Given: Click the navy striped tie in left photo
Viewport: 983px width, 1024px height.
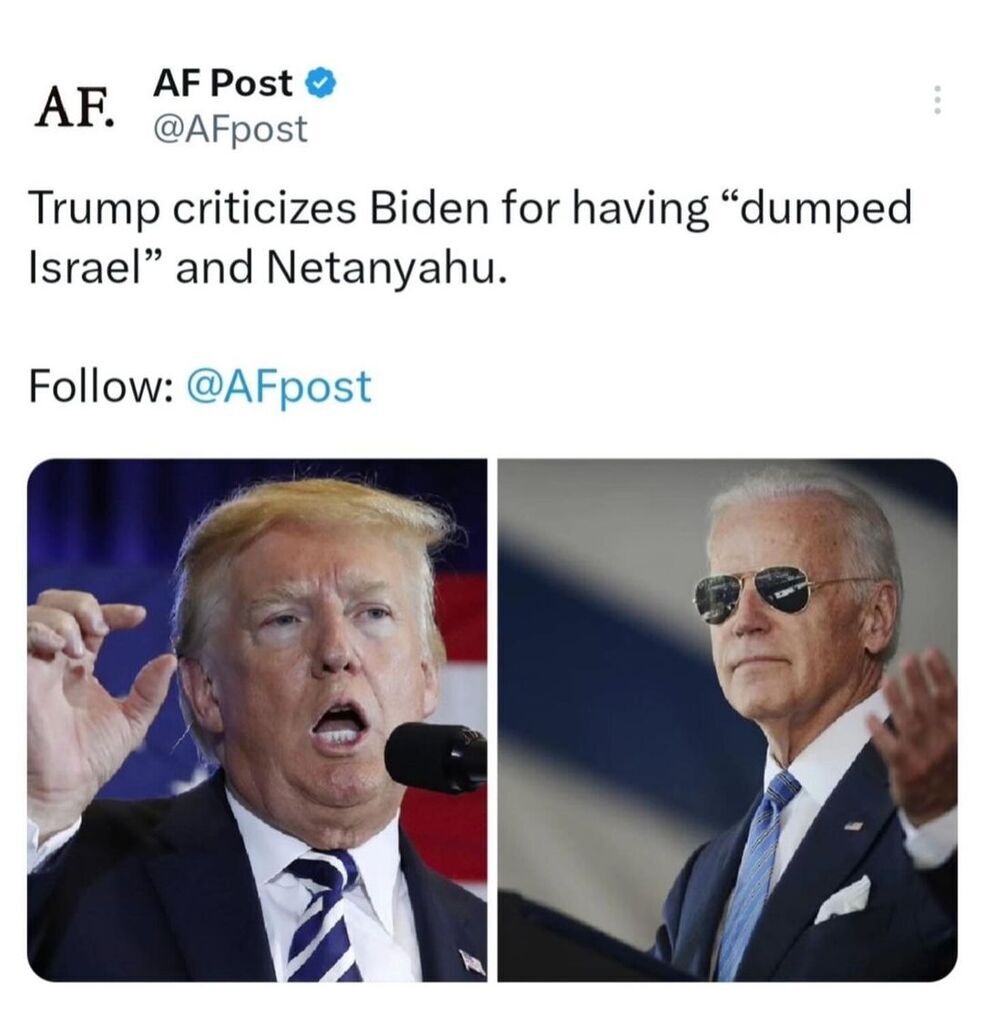Looking at the screenshot, I should pos(323,916).
